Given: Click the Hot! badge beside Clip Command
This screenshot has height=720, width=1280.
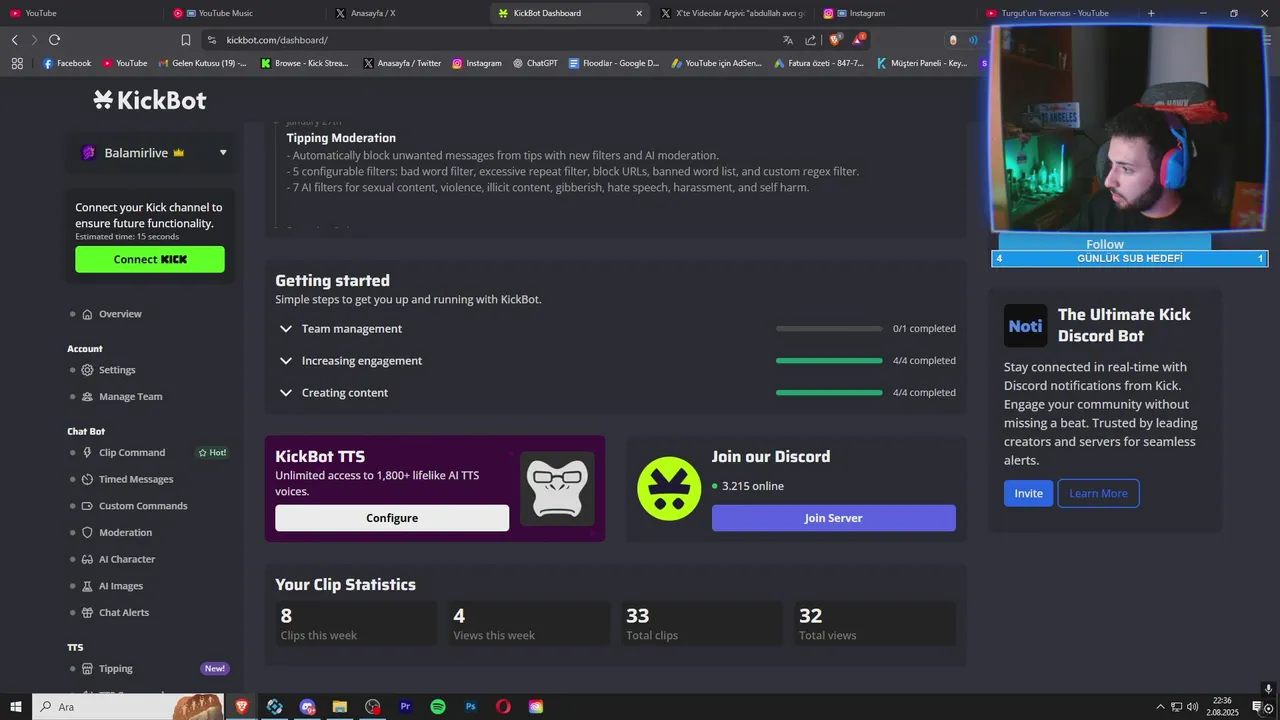Looking at the screenshot, I should [x=212, y=453].
